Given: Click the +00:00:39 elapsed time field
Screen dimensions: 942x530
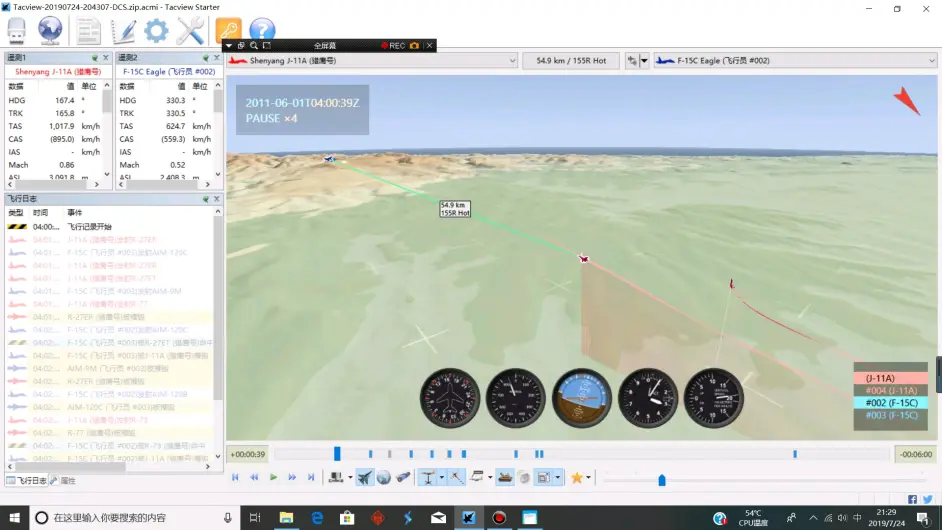Looking at the screenshot, I should 248,454.
